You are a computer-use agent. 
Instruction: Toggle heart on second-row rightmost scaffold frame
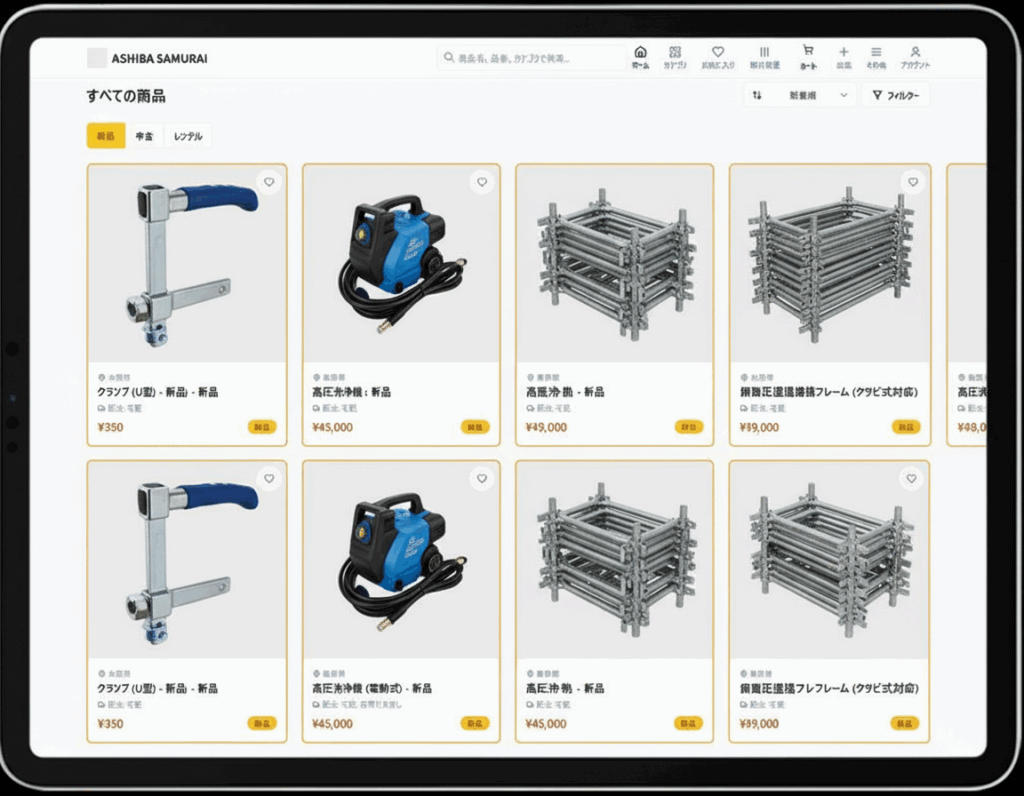click(x=910, y=479)
